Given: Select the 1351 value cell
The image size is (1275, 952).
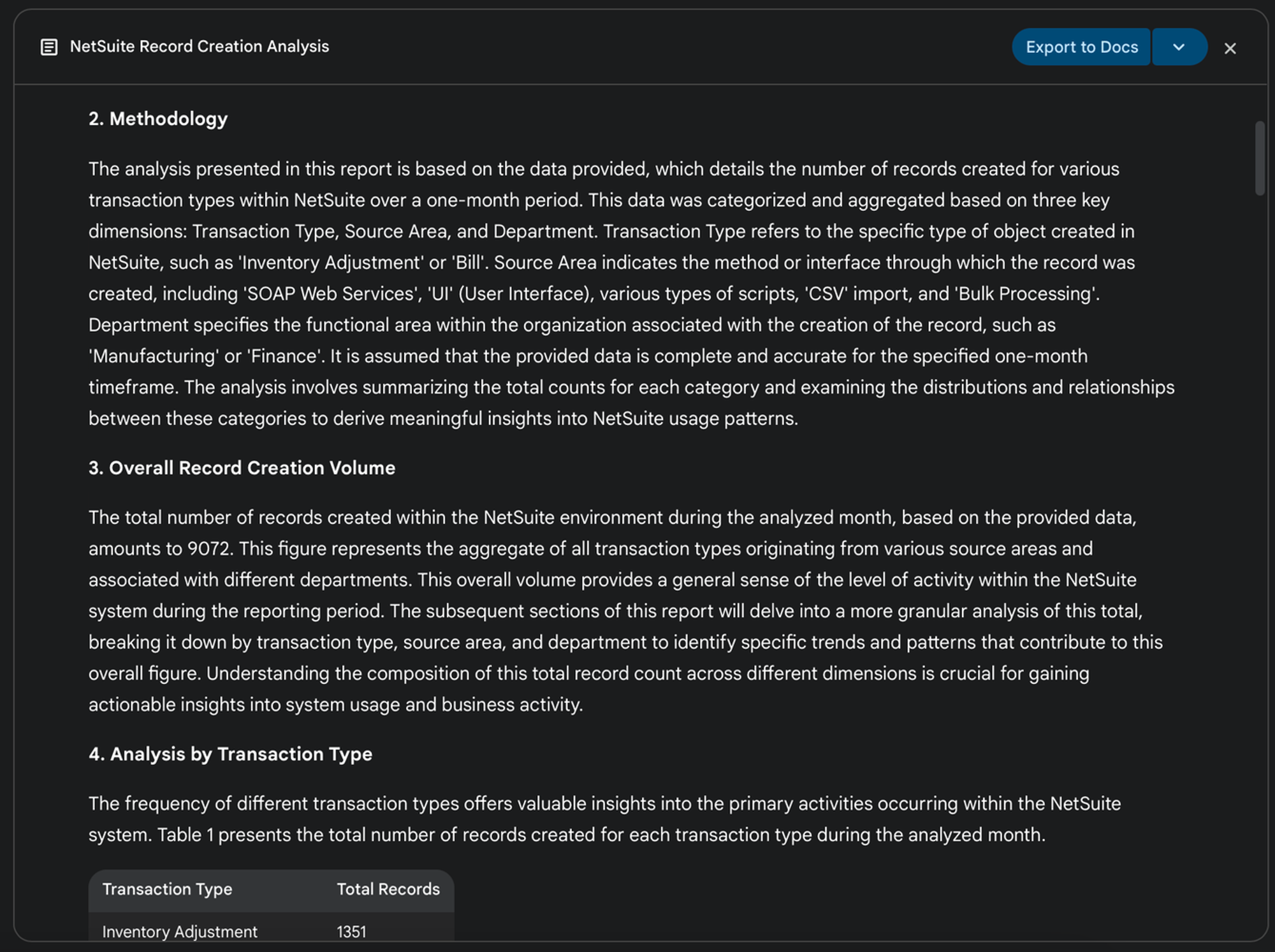Looking at the screenshot, I should click(351, 931).
